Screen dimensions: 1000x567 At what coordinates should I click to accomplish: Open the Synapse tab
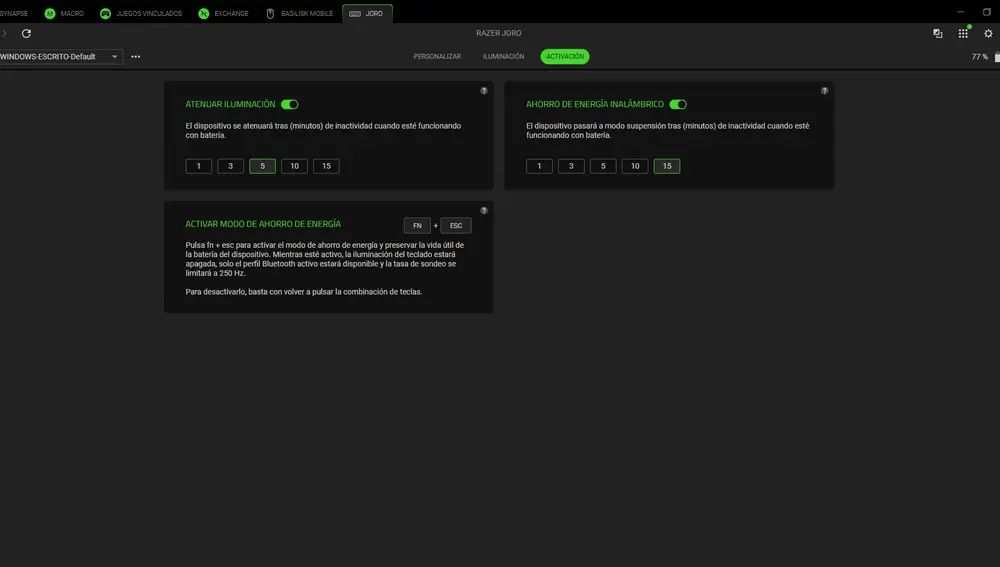click(13, 13)
